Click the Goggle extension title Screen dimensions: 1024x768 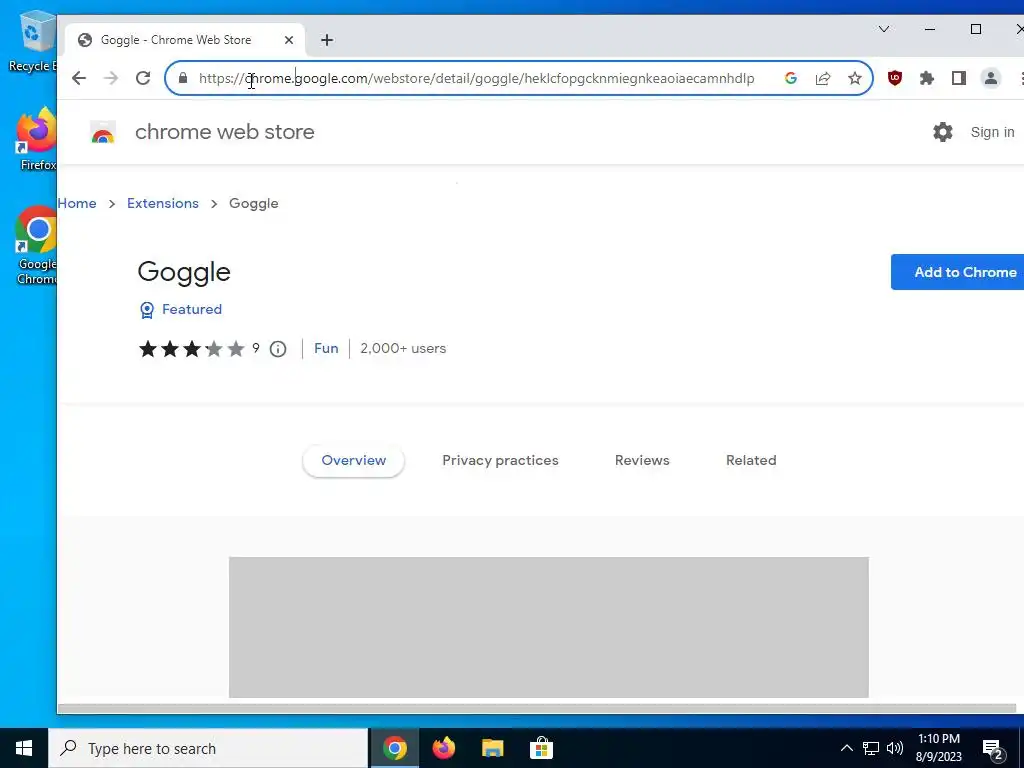pos(184,272)
